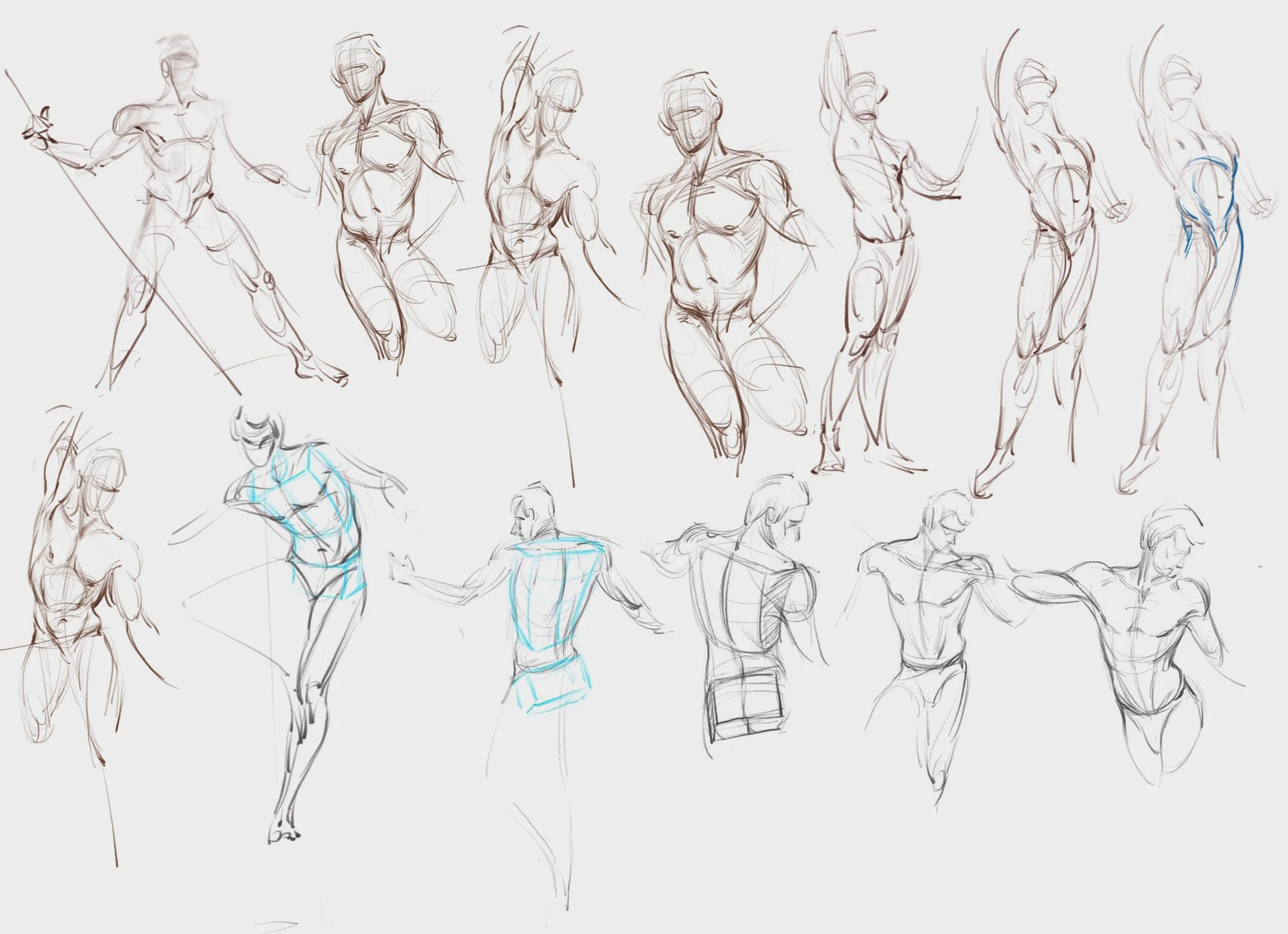Select the fourth figure in the top row
1288x934 pixels.
pos(710,227)
